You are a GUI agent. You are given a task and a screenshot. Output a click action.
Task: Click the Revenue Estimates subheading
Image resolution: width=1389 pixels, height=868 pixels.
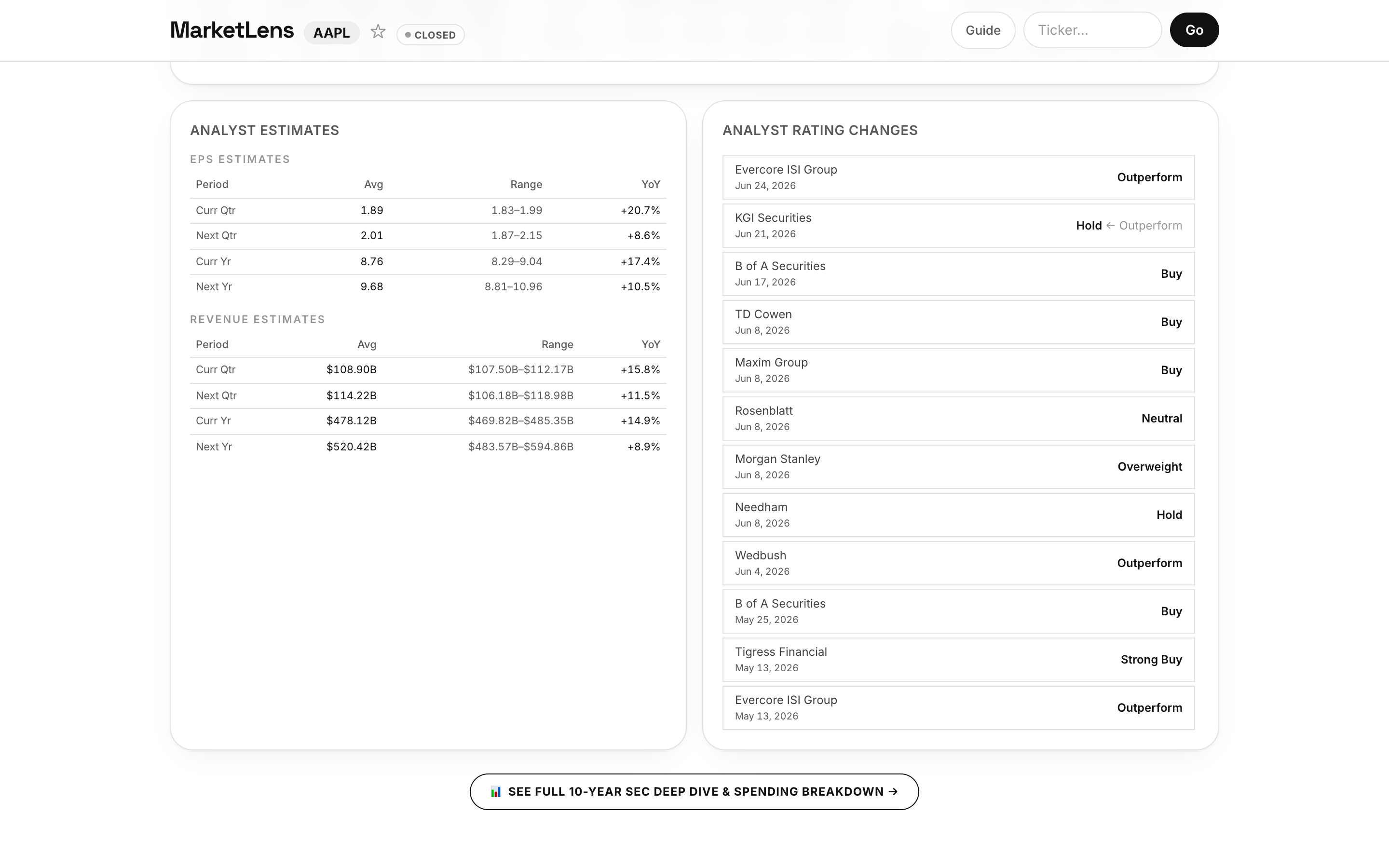[258, 319]
